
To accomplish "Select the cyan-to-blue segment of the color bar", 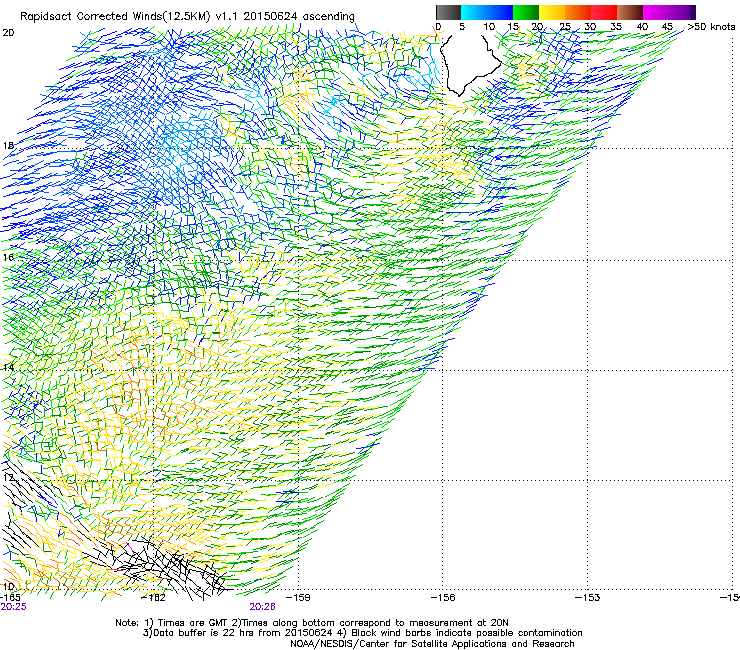I will pos(487,12).
